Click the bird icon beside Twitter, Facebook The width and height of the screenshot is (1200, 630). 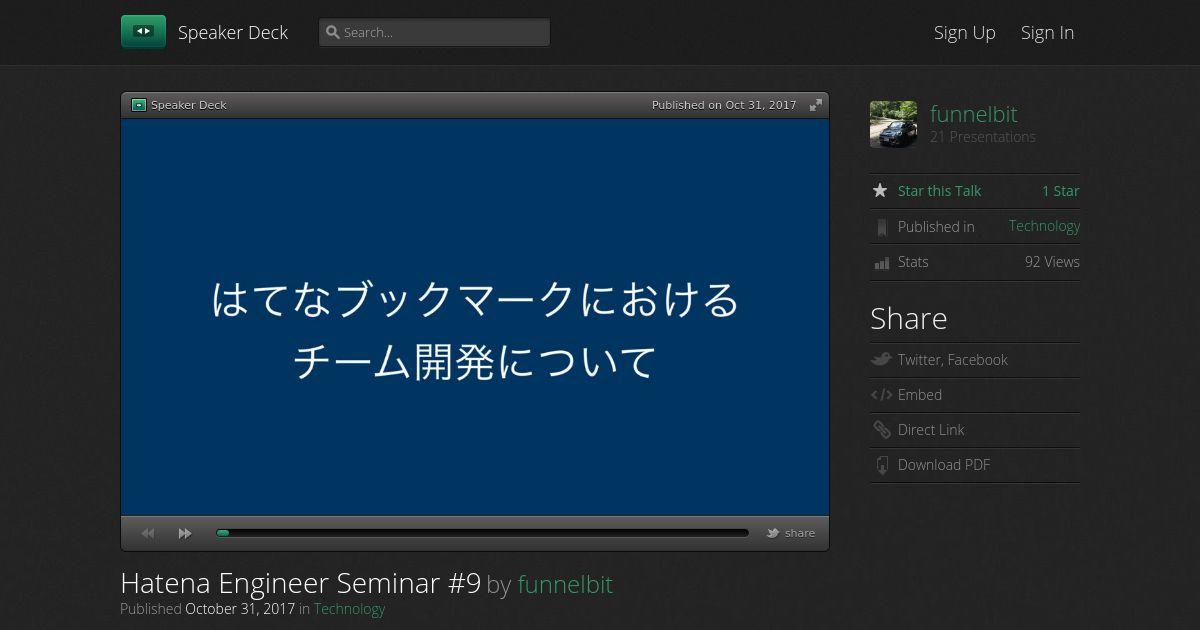click(x=881, y=359)
